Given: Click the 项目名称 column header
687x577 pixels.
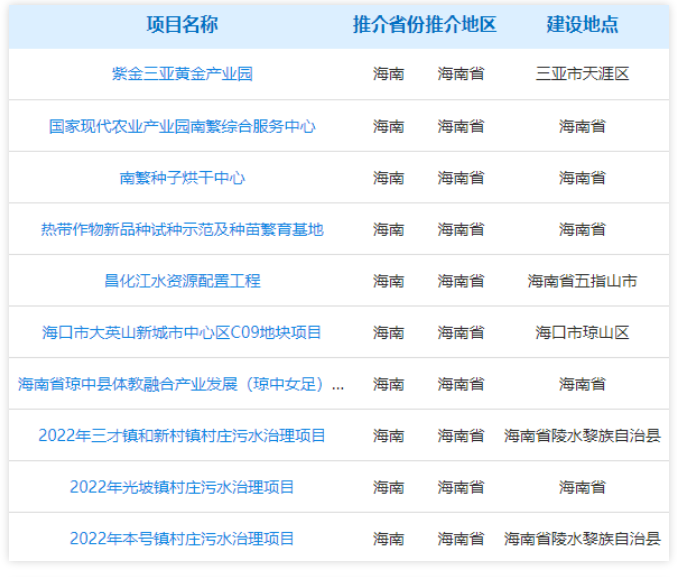Looking at the screenshot, I should point(182,25).
